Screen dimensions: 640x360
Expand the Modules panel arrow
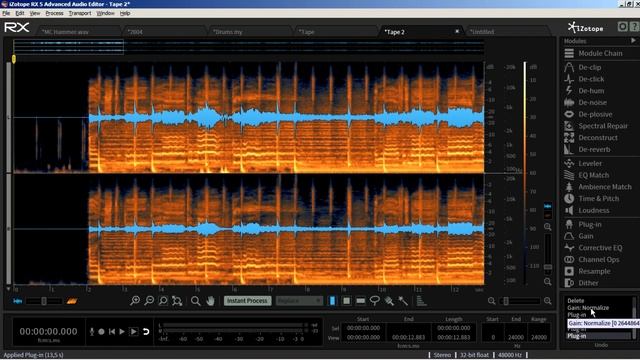633,41
